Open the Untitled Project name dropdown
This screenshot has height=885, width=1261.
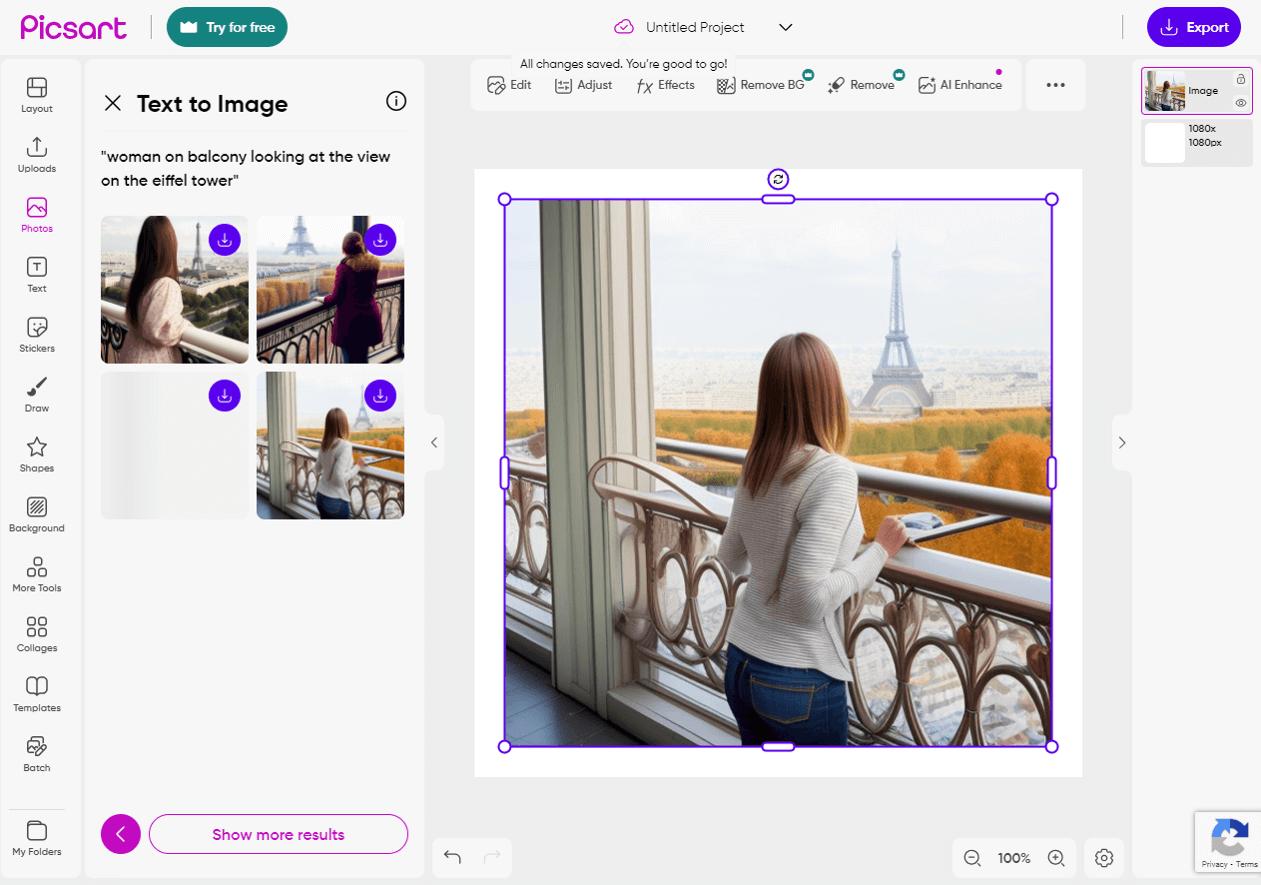click(785, 27)
